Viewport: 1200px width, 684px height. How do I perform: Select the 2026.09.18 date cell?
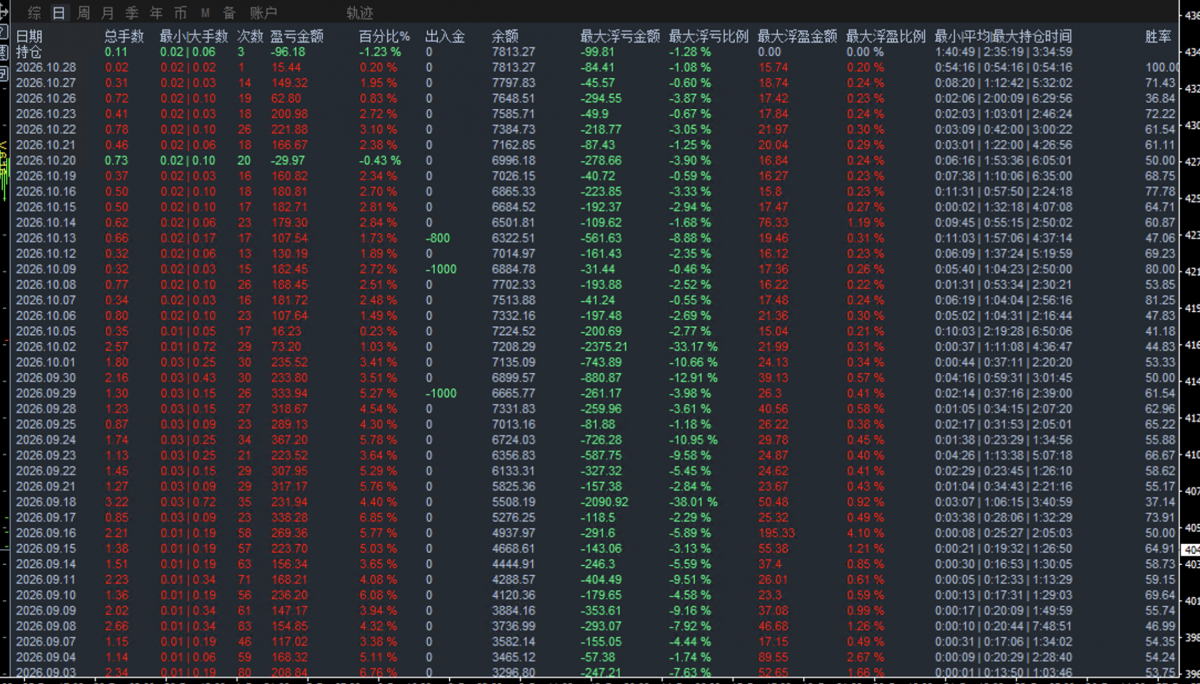click(x=46, y=502)
